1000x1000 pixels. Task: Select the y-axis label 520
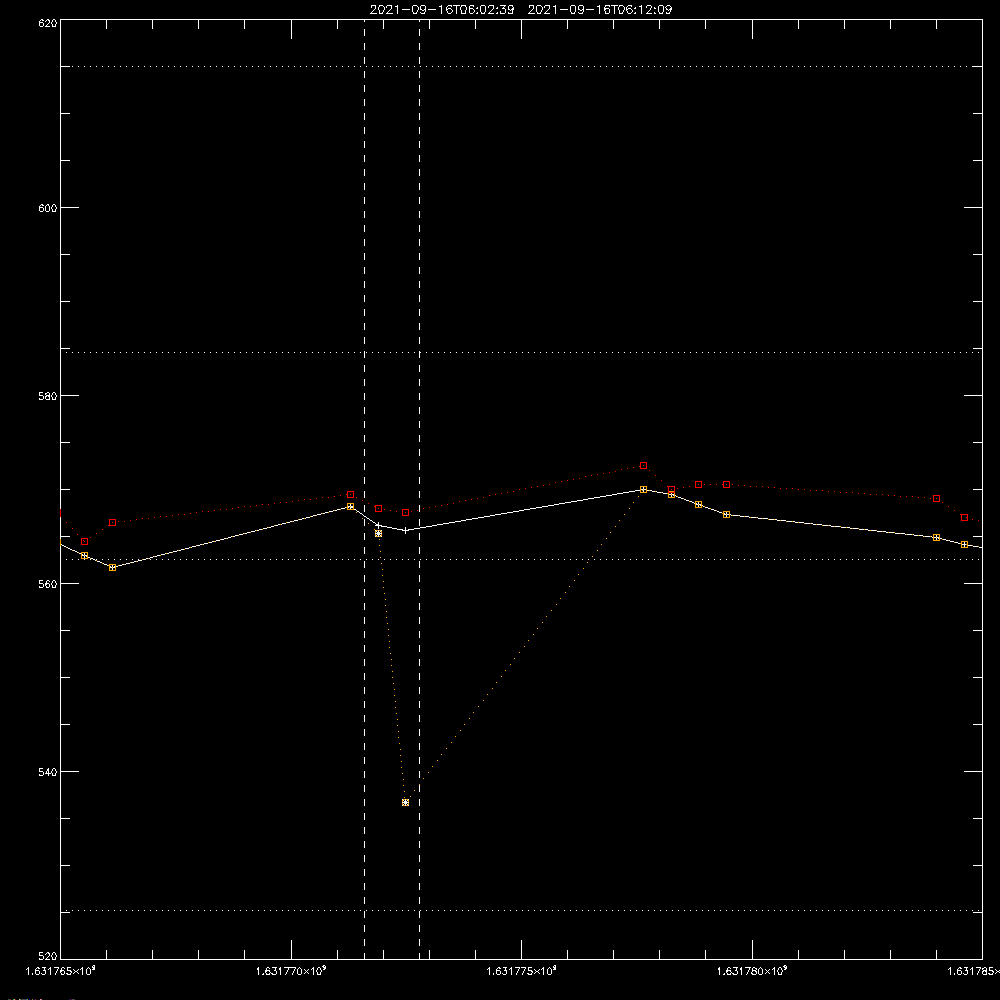tap(48, 956)
